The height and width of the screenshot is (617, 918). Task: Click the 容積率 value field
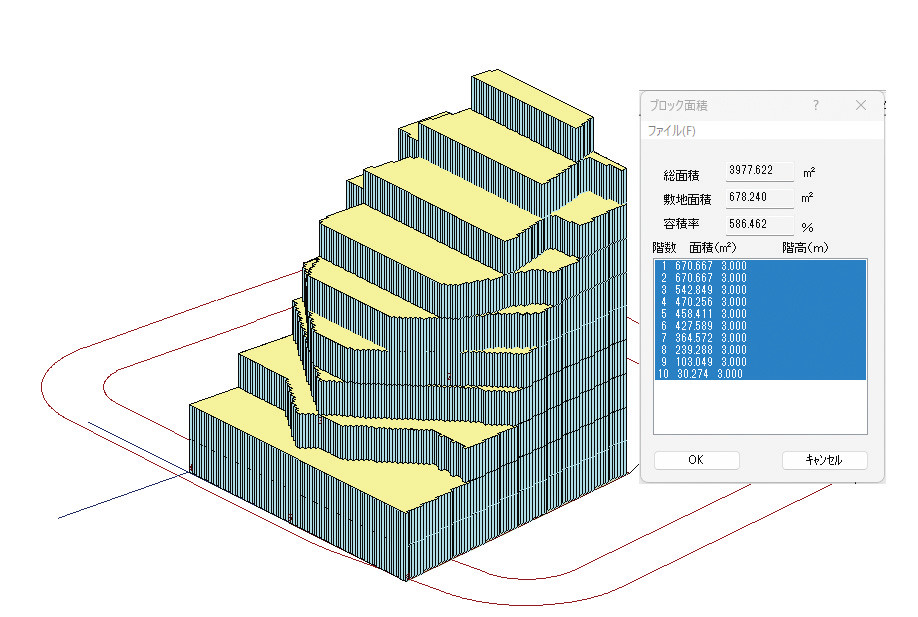tap(759, 224)
